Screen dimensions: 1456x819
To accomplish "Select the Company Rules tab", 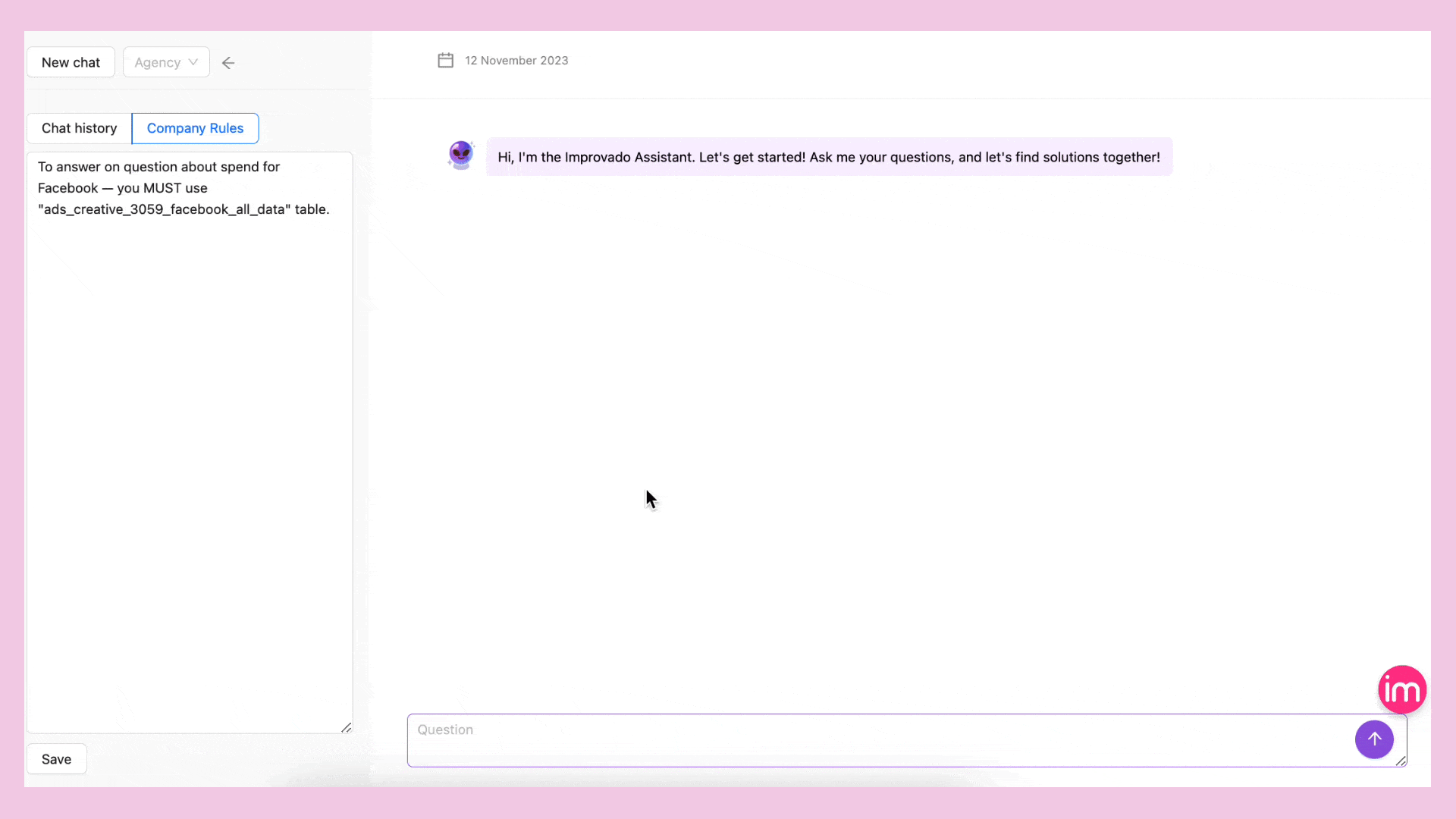I will pyautogui.click(x=195, y=128).
